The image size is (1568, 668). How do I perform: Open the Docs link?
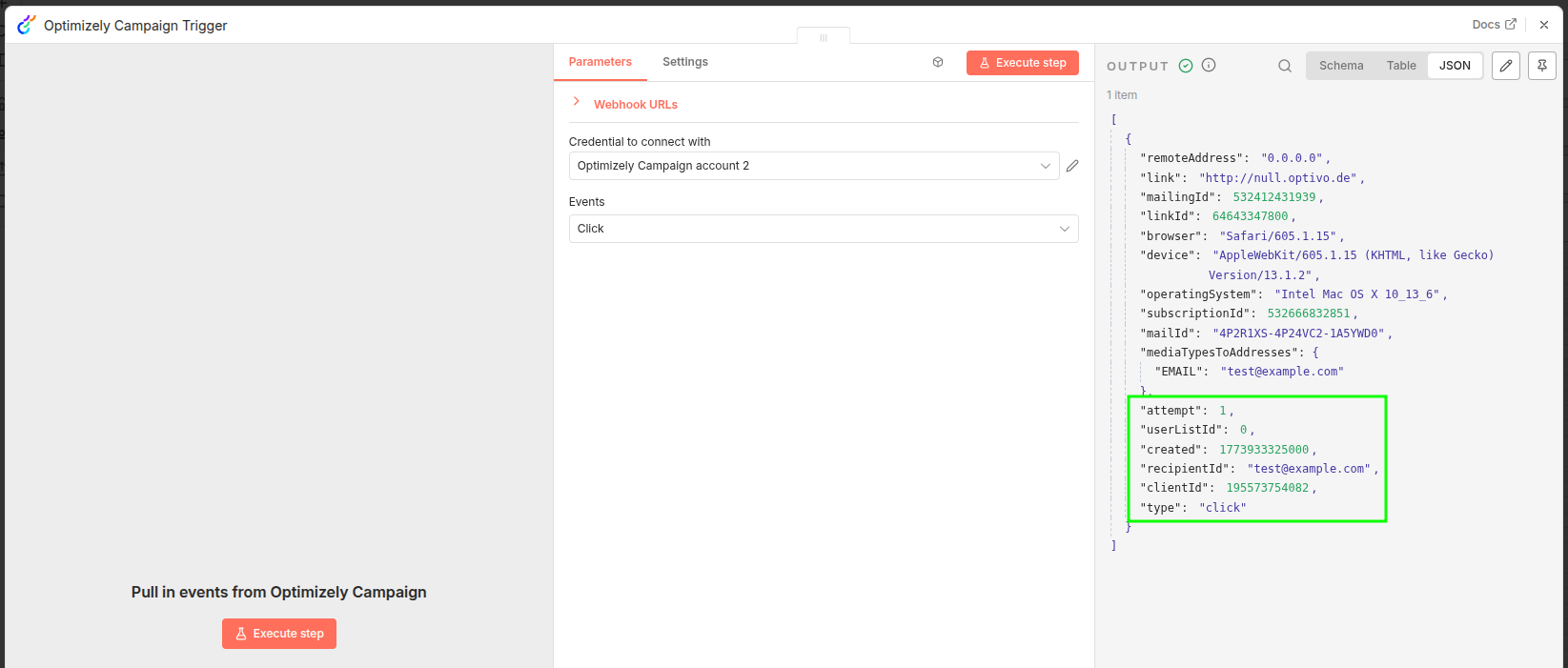point(1494,25)
